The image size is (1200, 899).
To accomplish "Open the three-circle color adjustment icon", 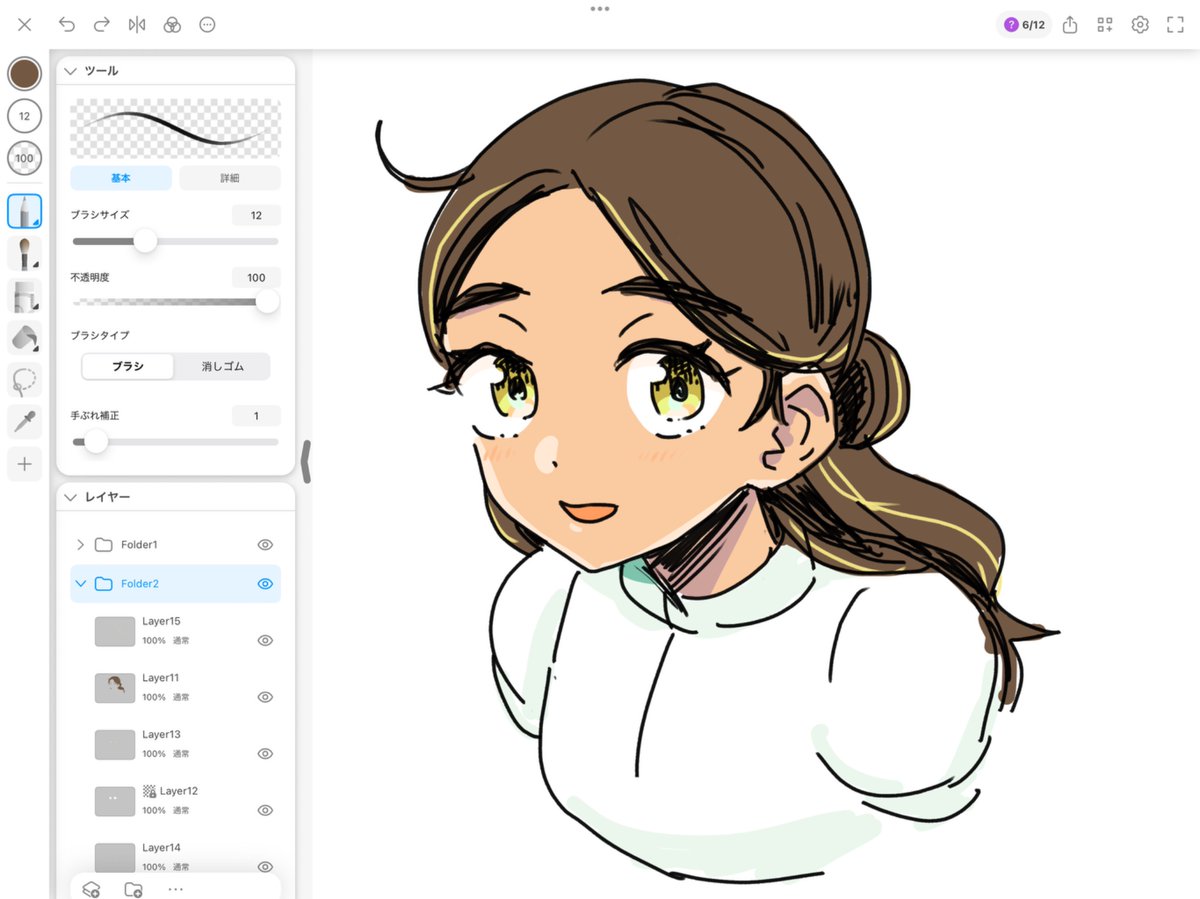I will click(x=172, y=25).
